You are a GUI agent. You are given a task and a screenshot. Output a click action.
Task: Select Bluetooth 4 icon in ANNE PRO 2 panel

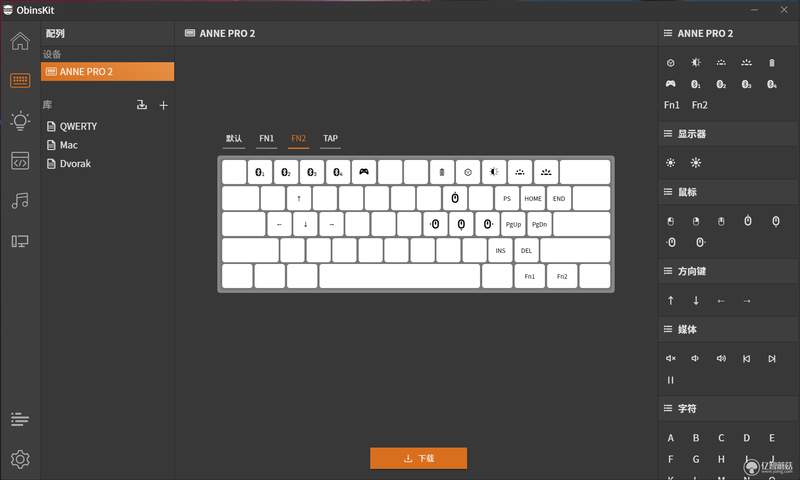click(772, 84)
